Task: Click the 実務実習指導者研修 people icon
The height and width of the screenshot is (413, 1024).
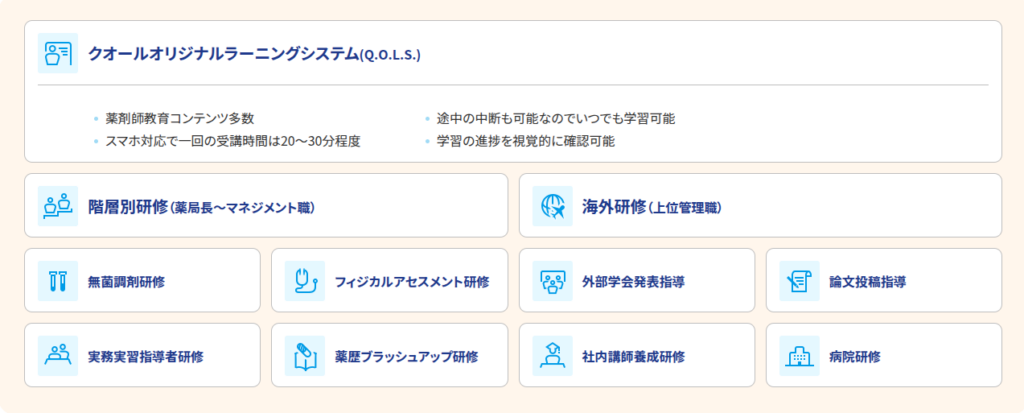Action: 57,355
